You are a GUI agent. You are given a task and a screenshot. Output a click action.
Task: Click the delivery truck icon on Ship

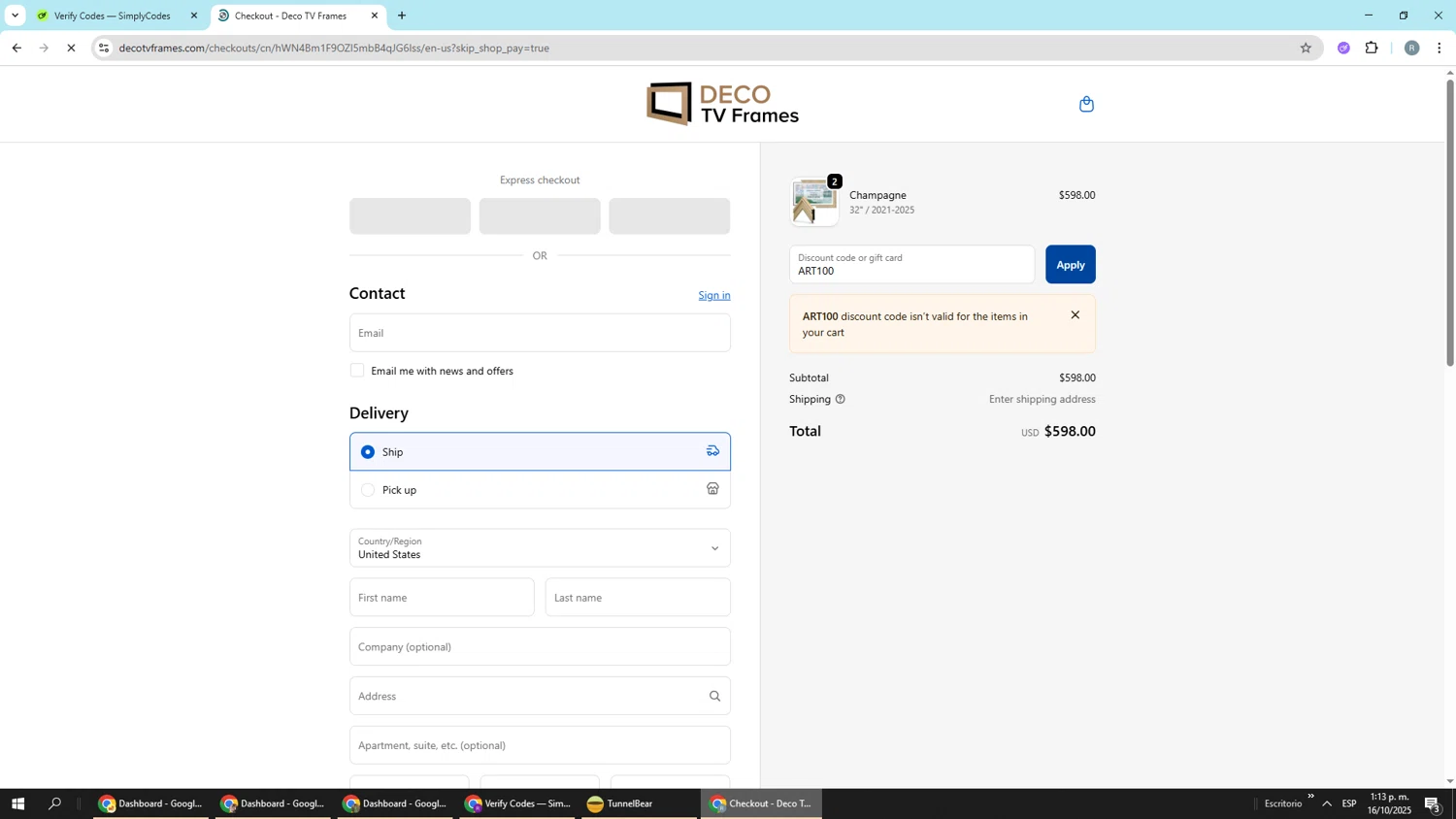712,451
